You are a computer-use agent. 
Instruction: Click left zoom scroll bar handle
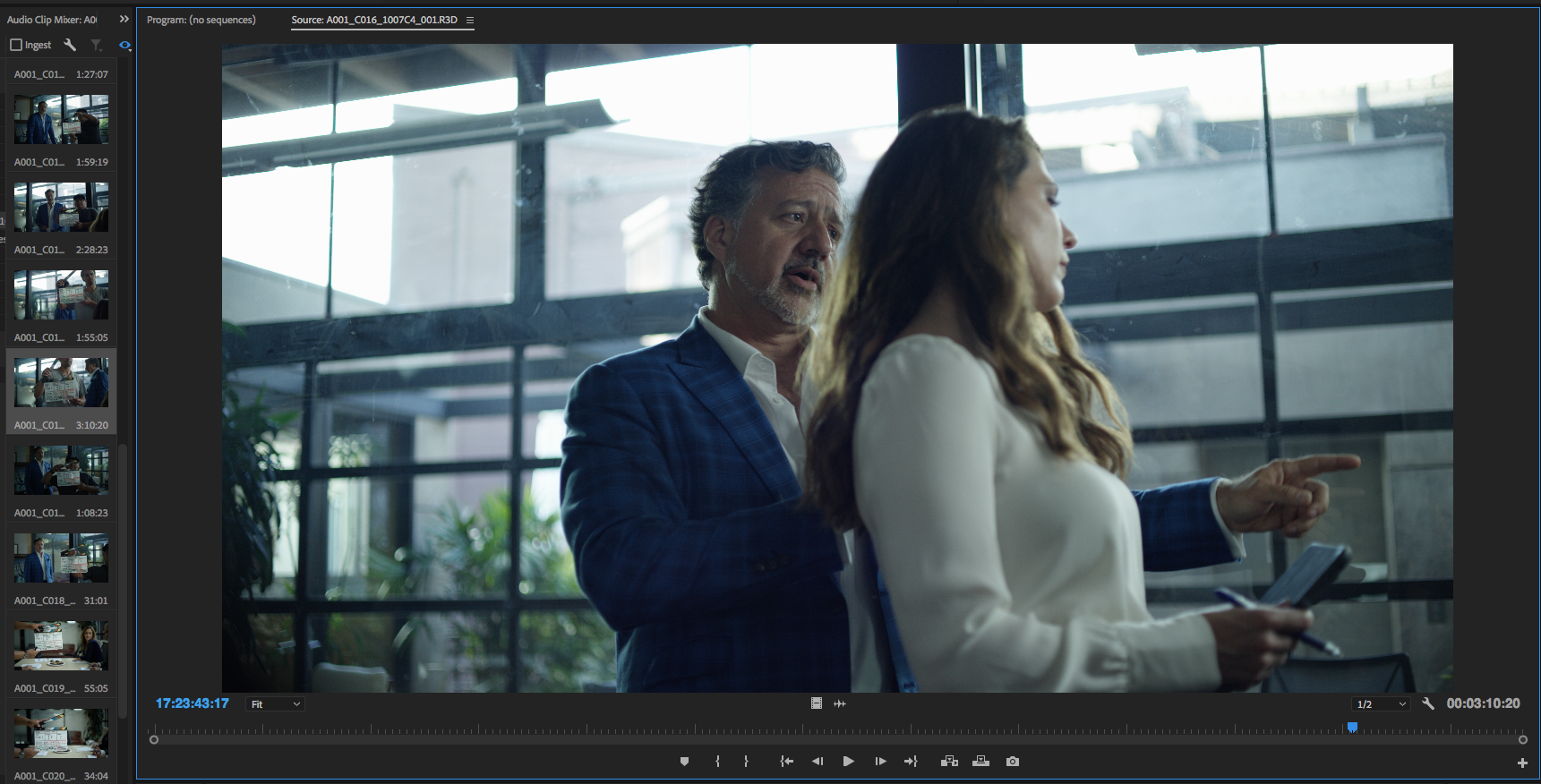click(154, 740)
